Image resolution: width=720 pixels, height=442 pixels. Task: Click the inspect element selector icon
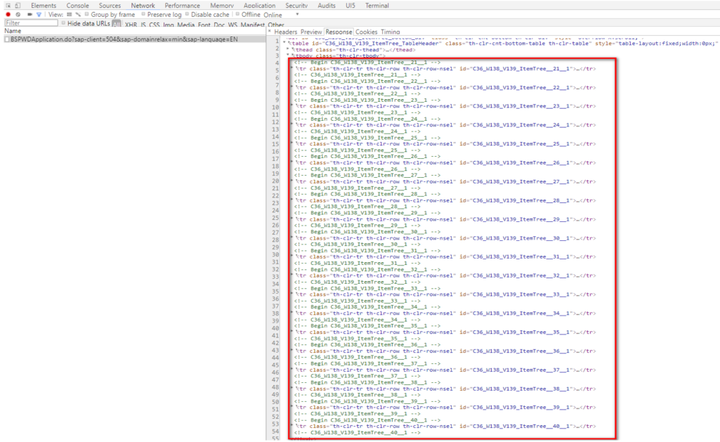pos(8,6)
